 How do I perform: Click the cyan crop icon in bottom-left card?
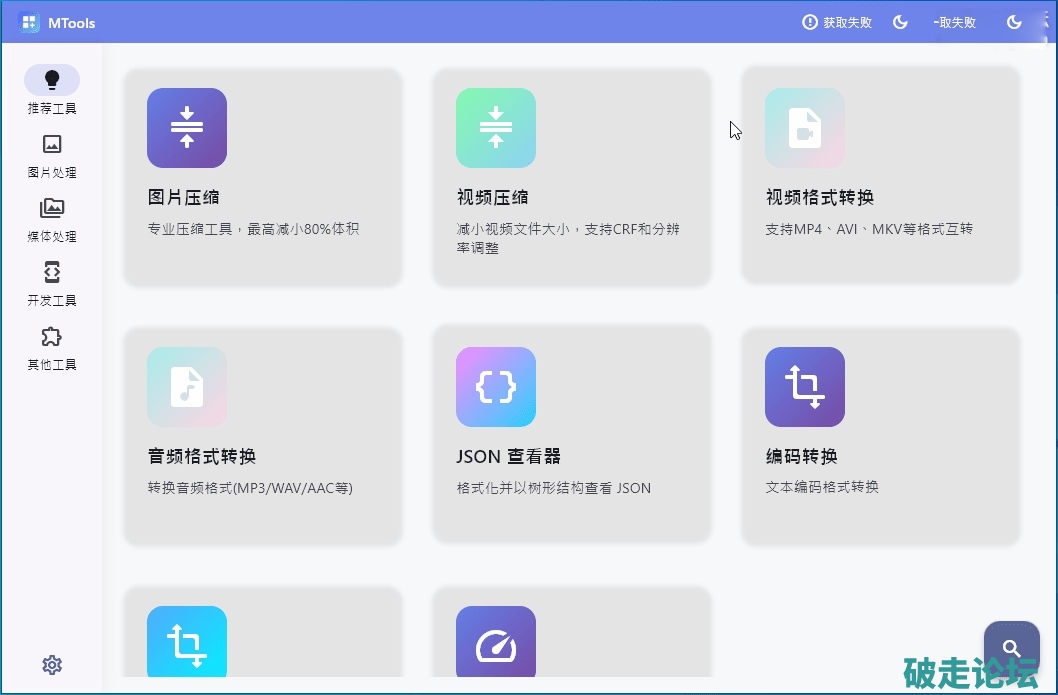pyautogui.click(x=187, y=645)
